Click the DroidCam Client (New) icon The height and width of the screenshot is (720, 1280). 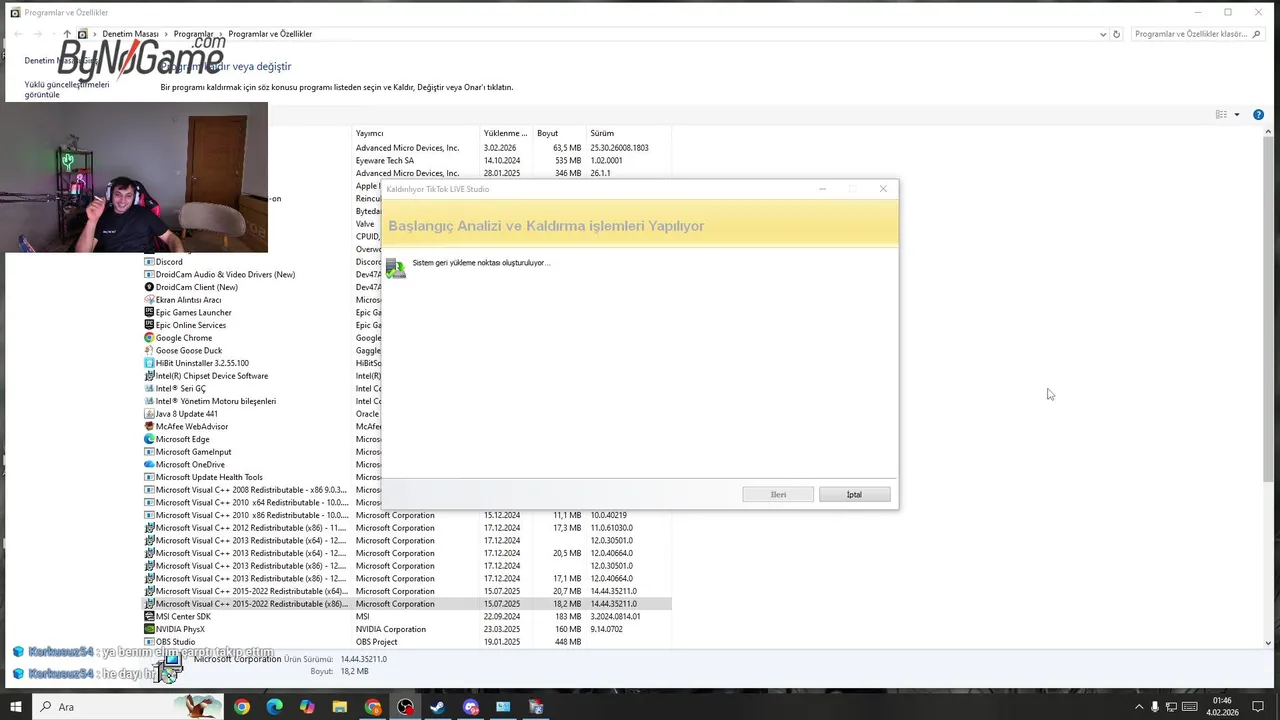point(149,287)
